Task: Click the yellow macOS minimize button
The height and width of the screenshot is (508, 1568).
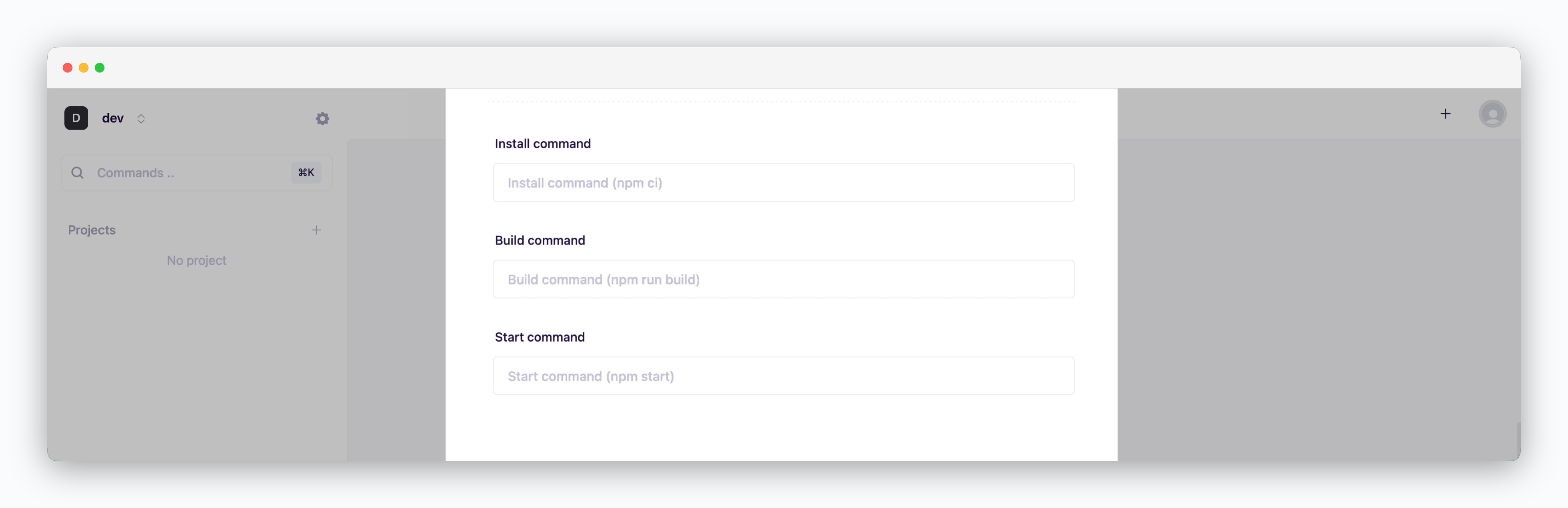Action: pos(83,67)
